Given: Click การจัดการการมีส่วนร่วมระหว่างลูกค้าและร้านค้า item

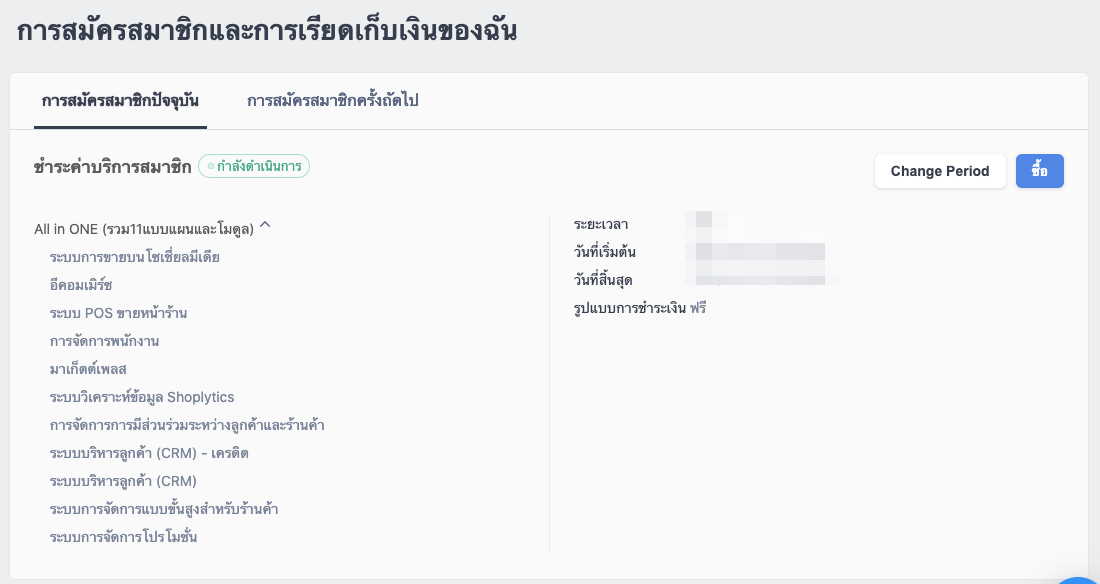Looking at the screenshot, I should tap(187, 425).
